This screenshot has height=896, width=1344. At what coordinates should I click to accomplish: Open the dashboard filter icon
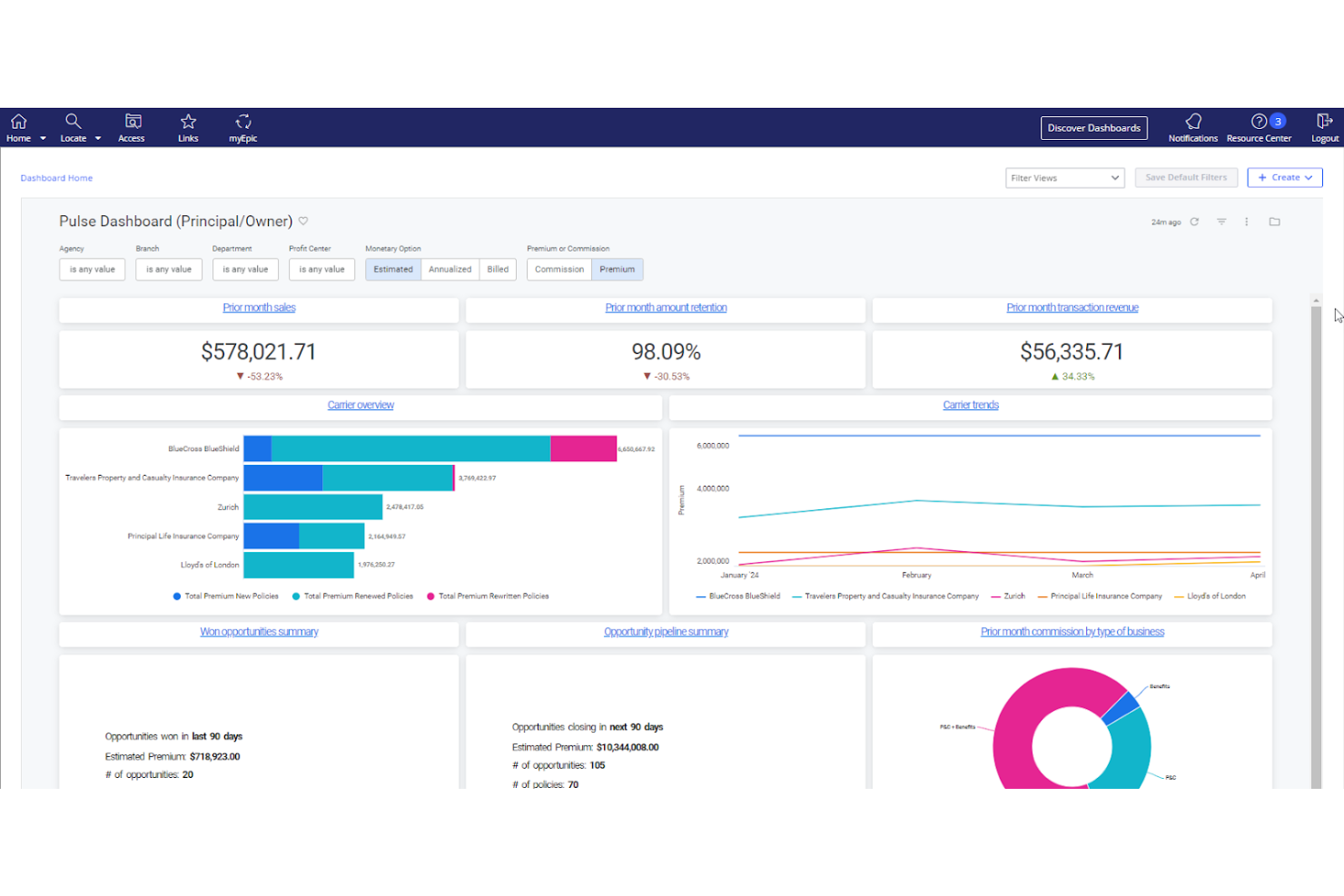[x=1221, y=222]
